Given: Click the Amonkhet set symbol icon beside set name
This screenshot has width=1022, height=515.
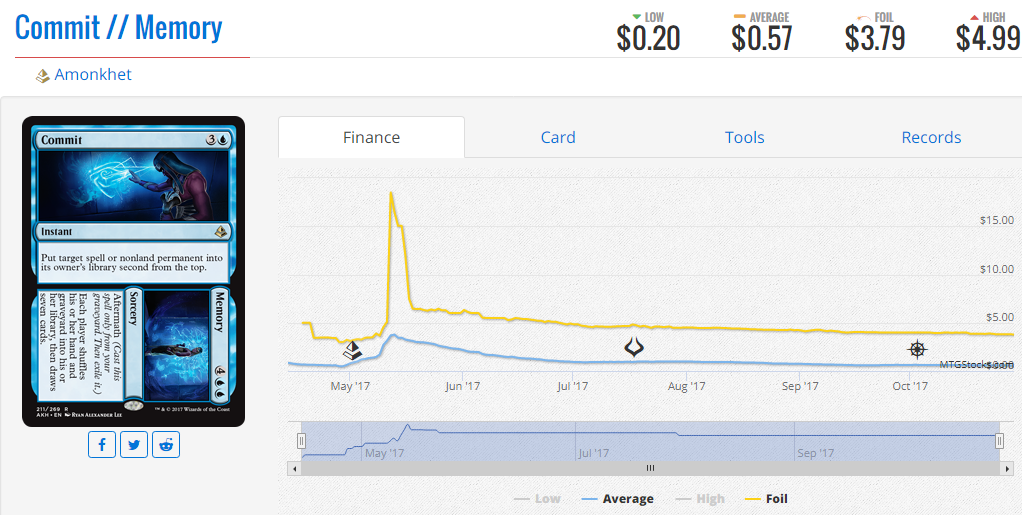Looking at the screenshot, I should (42, 76).
